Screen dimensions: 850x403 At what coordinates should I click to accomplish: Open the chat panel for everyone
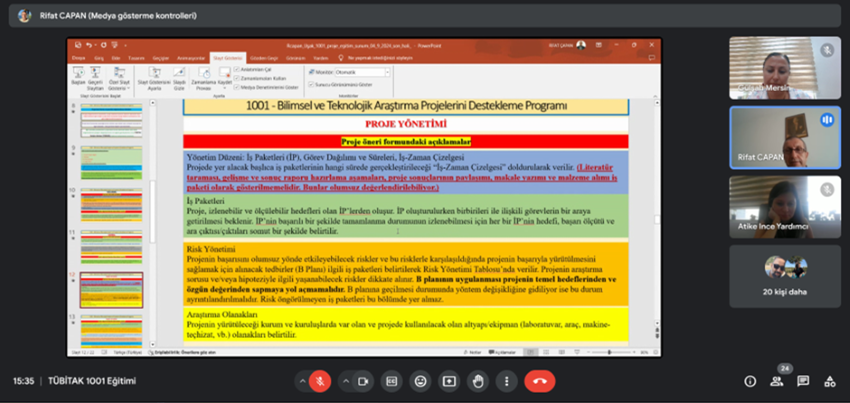pos(803,381)
